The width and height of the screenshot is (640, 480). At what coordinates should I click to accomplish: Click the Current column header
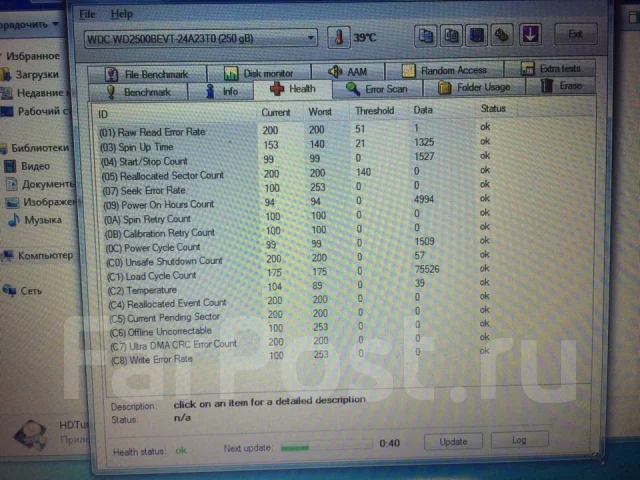click(x=280, y=113)
